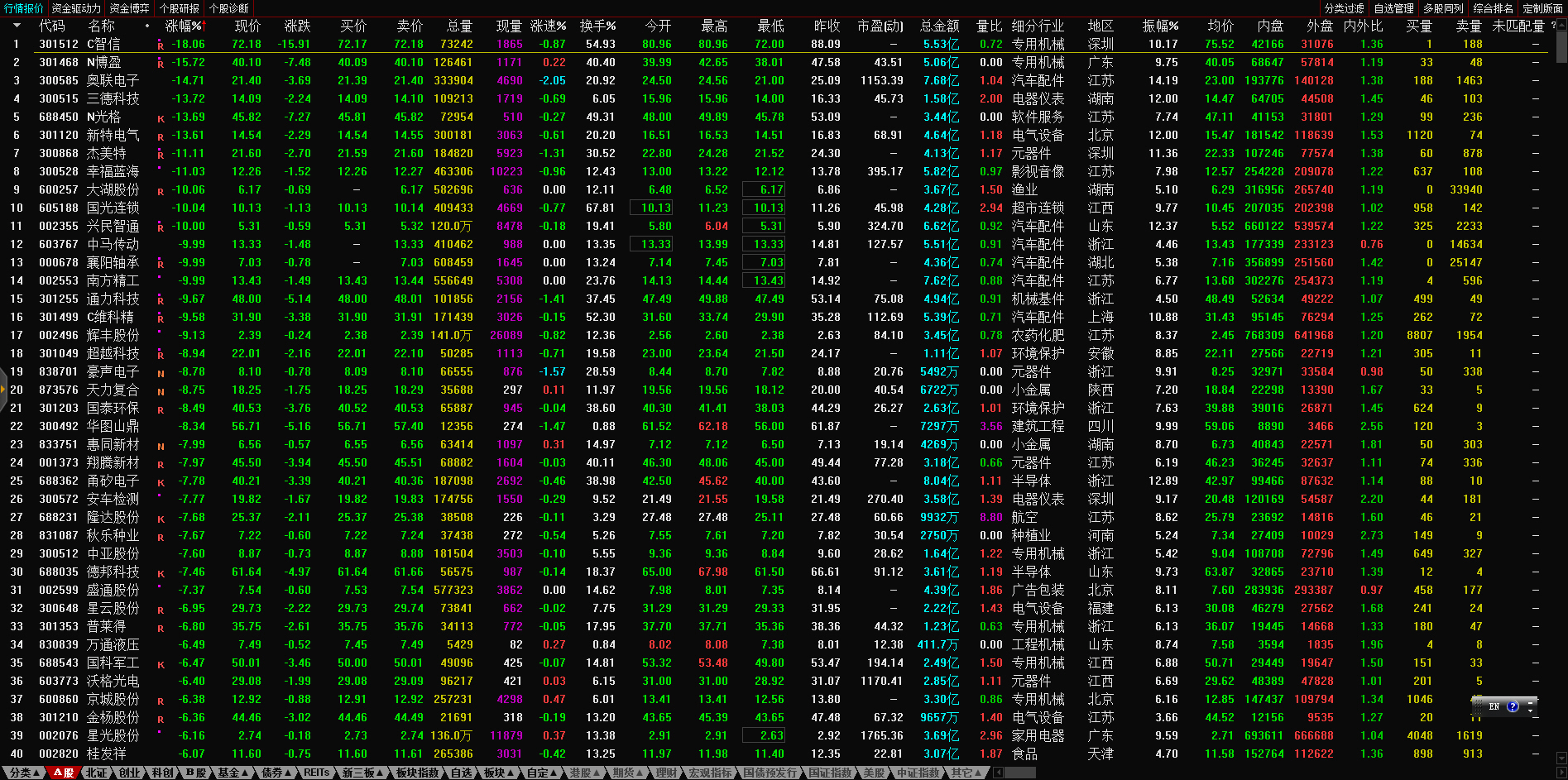Image resolution: width=1568 pixels, height=780 pixels.
Task: Click the K marker beside N光格
Action: pyautogui.click(x=161, y=118)
